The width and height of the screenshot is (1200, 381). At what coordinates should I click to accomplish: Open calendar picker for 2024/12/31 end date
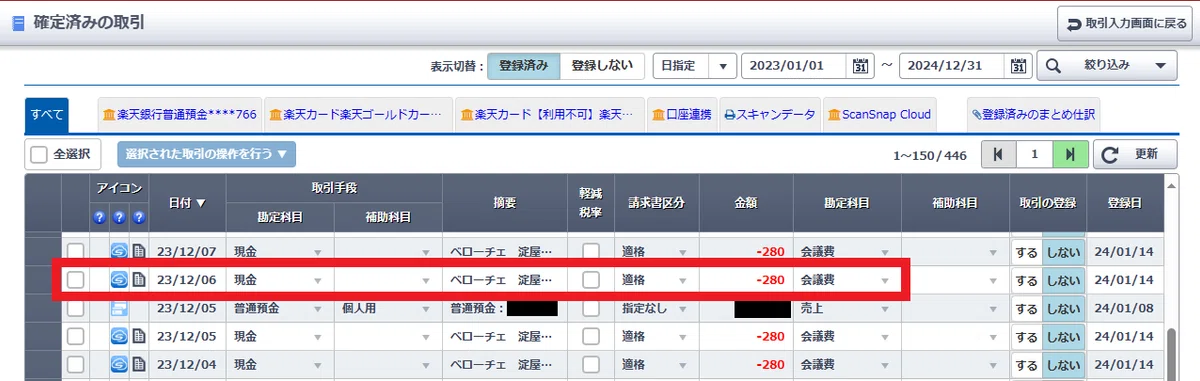pos(1018,66)
